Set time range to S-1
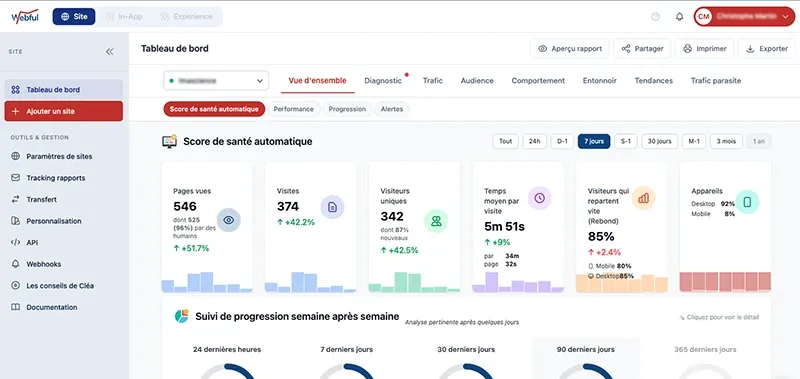Screen dimensions: 800x379 pos(626,141)
